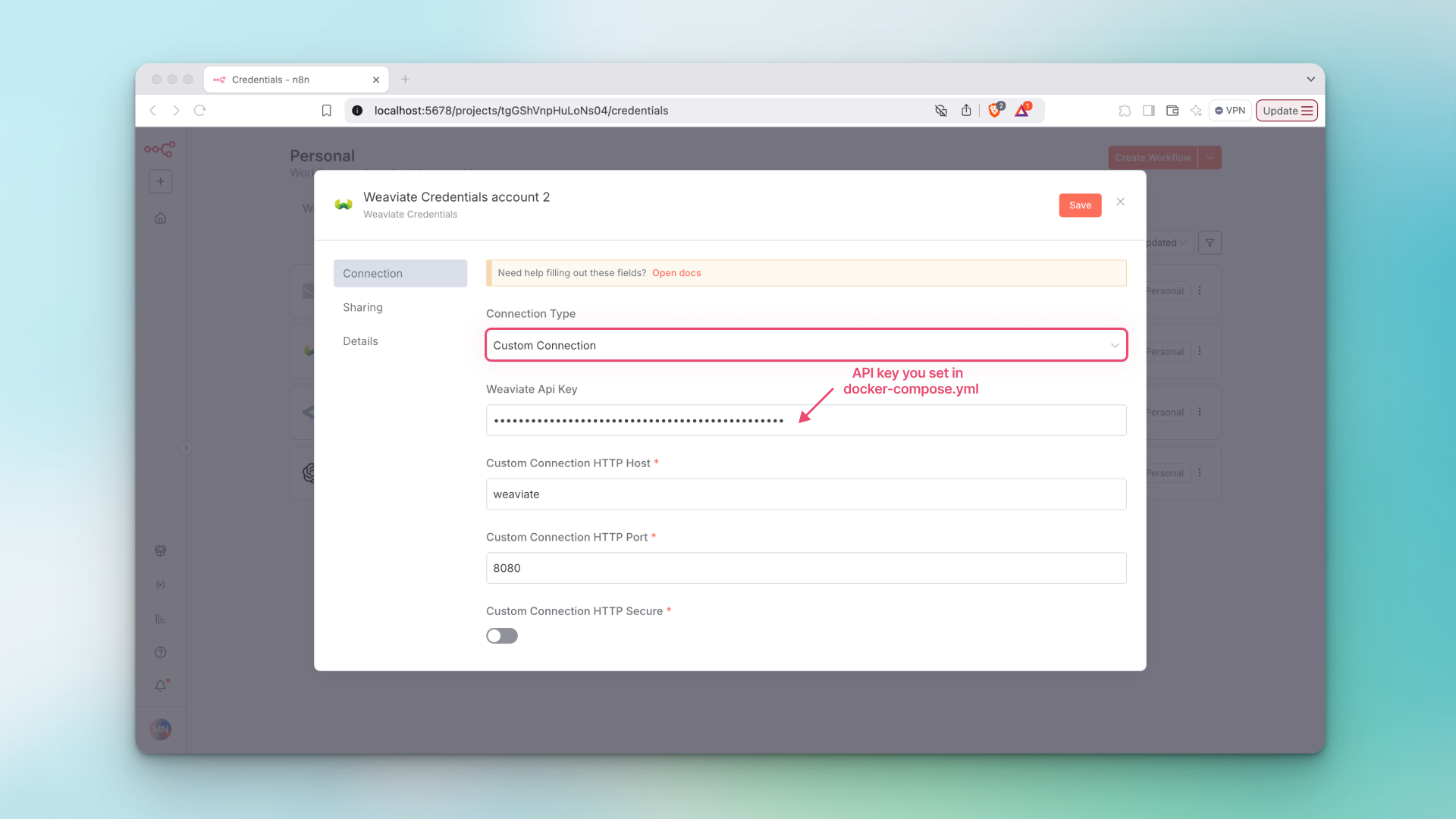Select the Connection tab
This screenshot has width=1456, height=819.
400,274
